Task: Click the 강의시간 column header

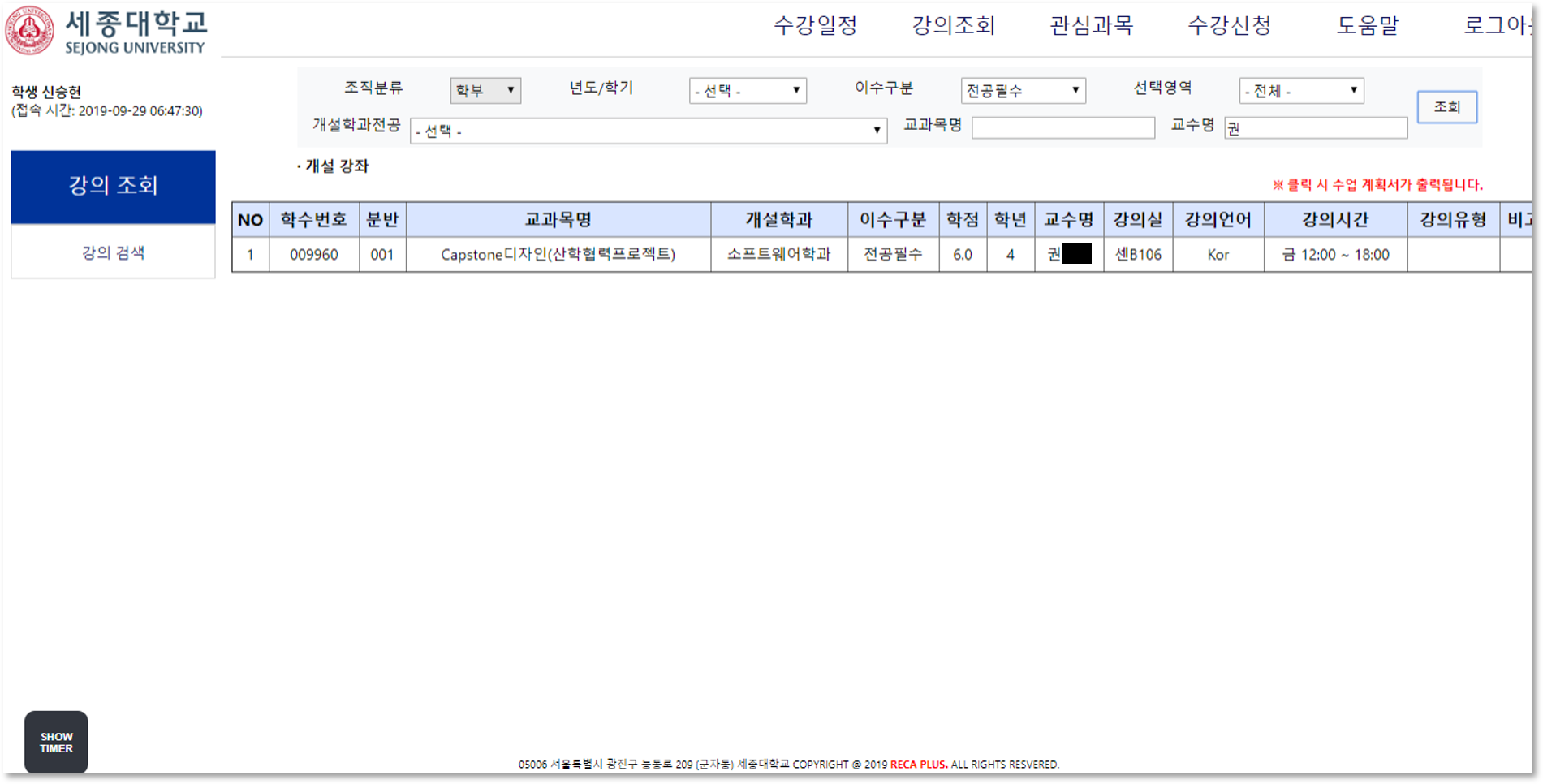Action: (1335, 220)
